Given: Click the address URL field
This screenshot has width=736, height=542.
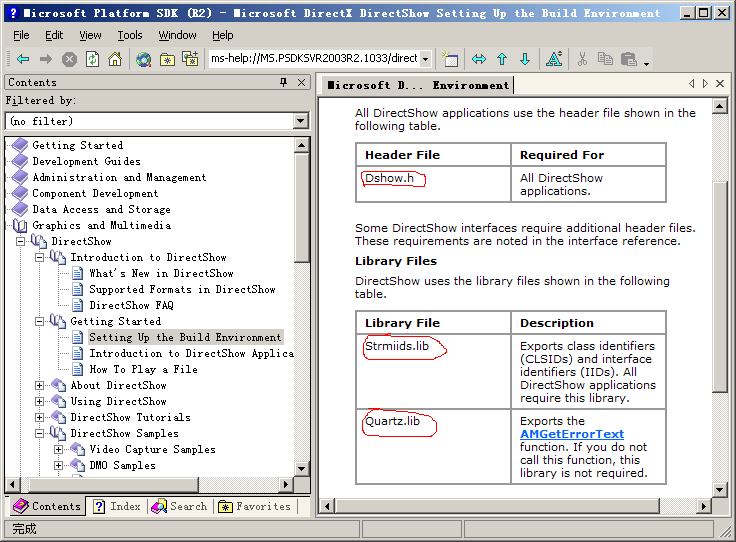Looking at the screenshot, I should coord(314,59).
